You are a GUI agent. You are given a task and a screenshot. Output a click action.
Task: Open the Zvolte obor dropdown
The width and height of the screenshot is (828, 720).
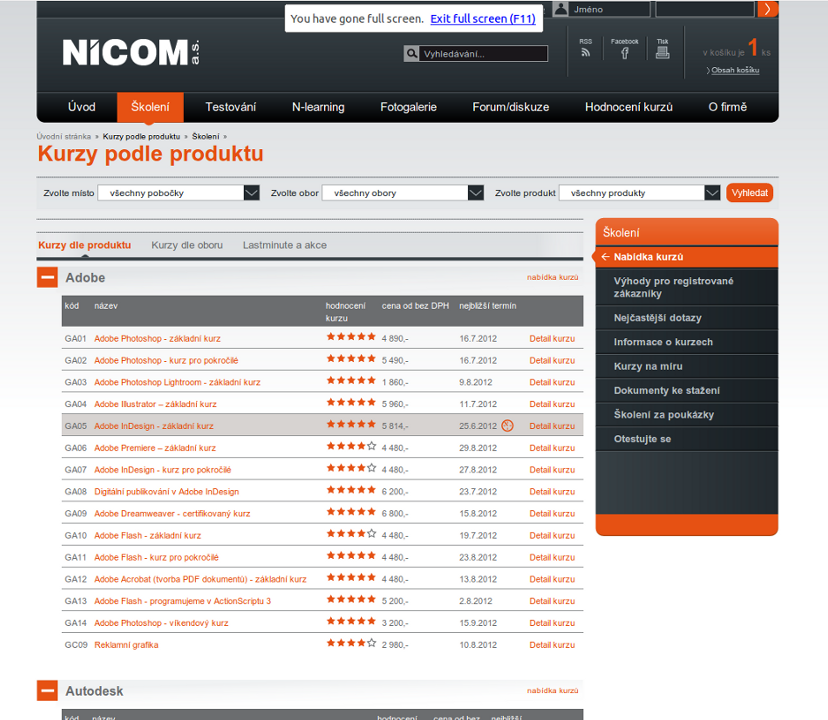click(x=403, y=193)
